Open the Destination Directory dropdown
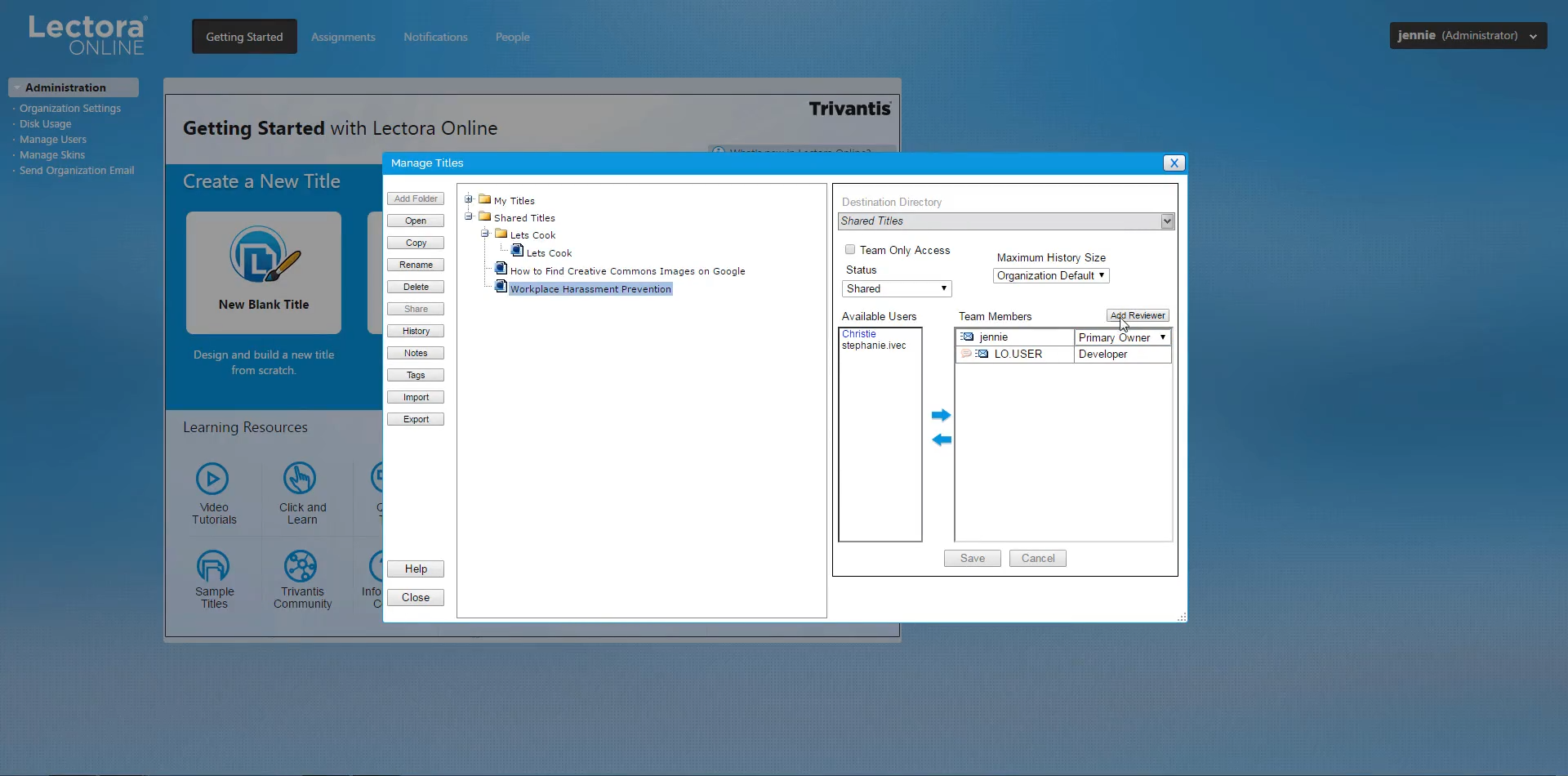1568x776 pixels. (x=1167, y=221)
